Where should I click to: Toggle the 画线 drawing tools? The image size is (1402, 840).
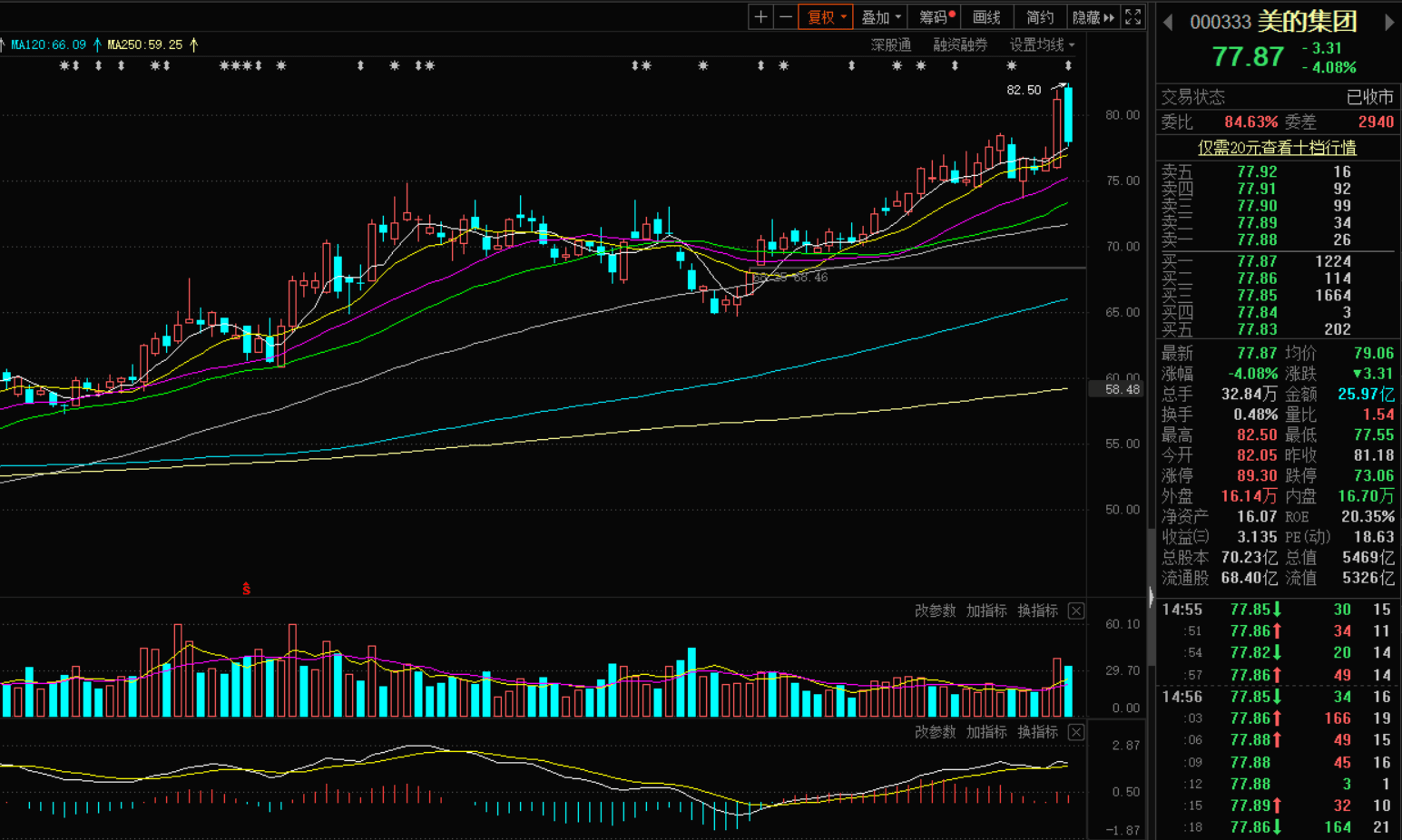click(986, 17)
